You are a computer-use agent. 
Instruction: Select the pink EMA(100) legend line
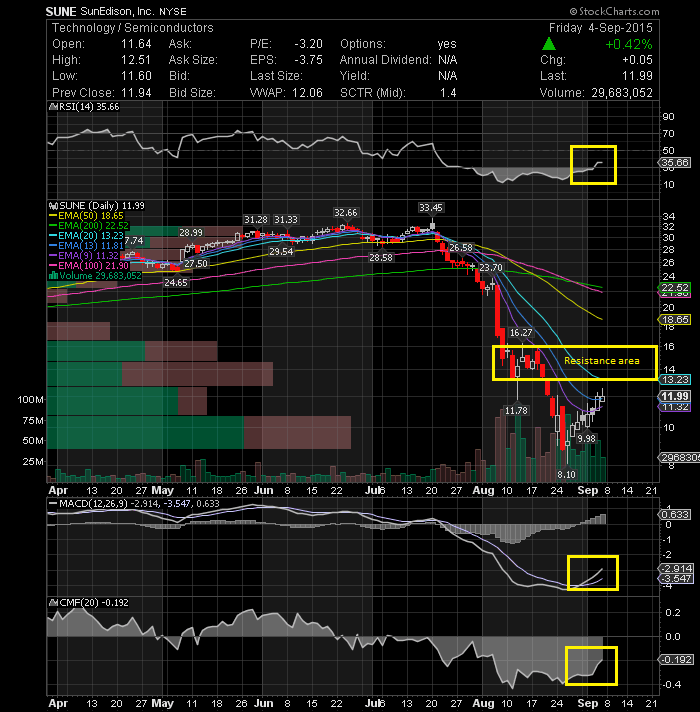(53, 266)
